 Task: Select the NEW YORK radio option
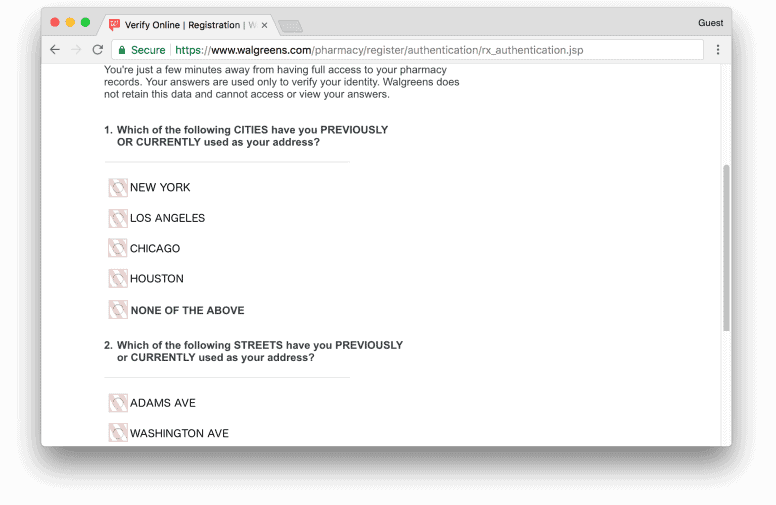pyautogui.click(x=118, y=188)
